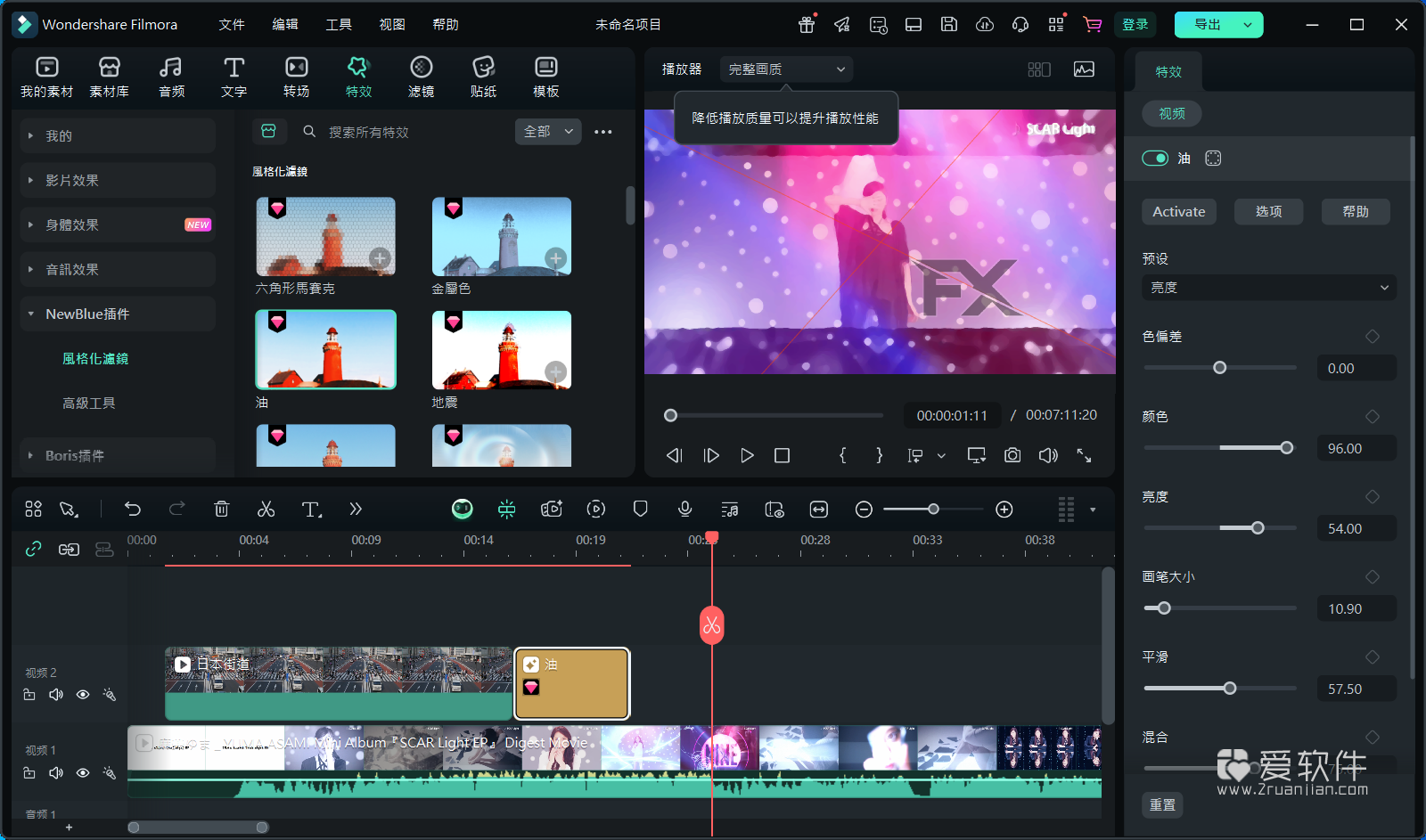Step back one frame in player

pyautogui.click(x=674, y=455)
